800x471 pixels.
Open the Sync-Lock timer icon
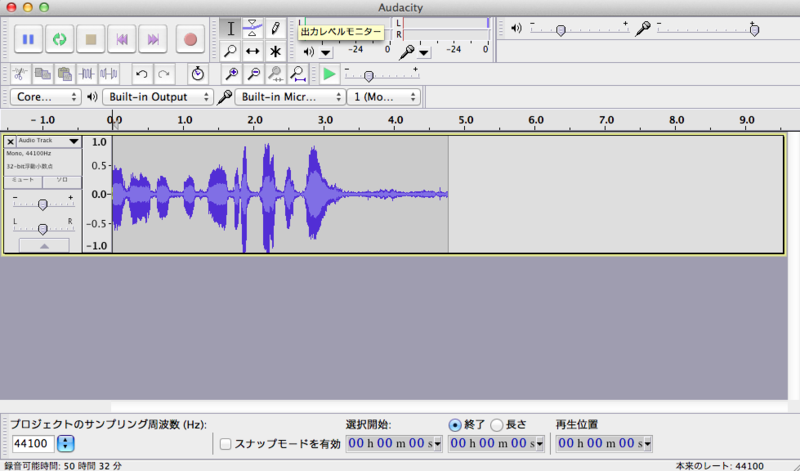click(x=197, y=75)
